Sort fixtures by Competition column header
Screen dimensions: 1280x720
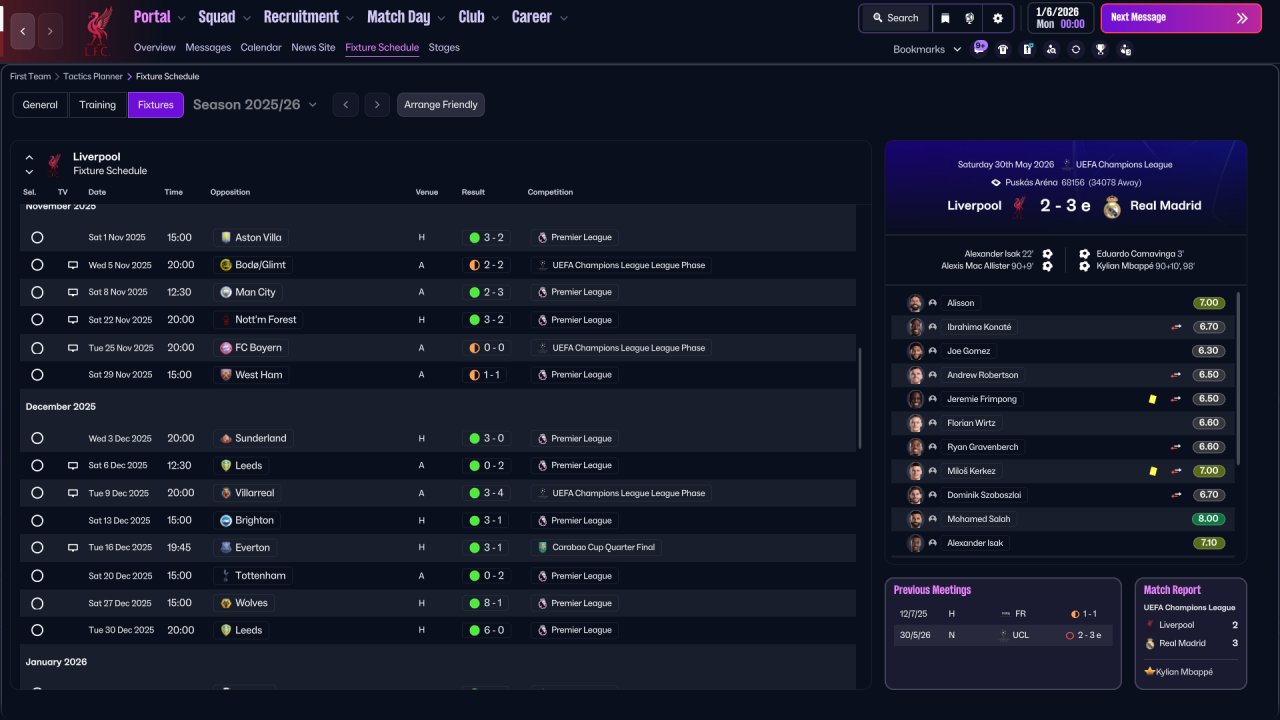(x=550, y=192)
